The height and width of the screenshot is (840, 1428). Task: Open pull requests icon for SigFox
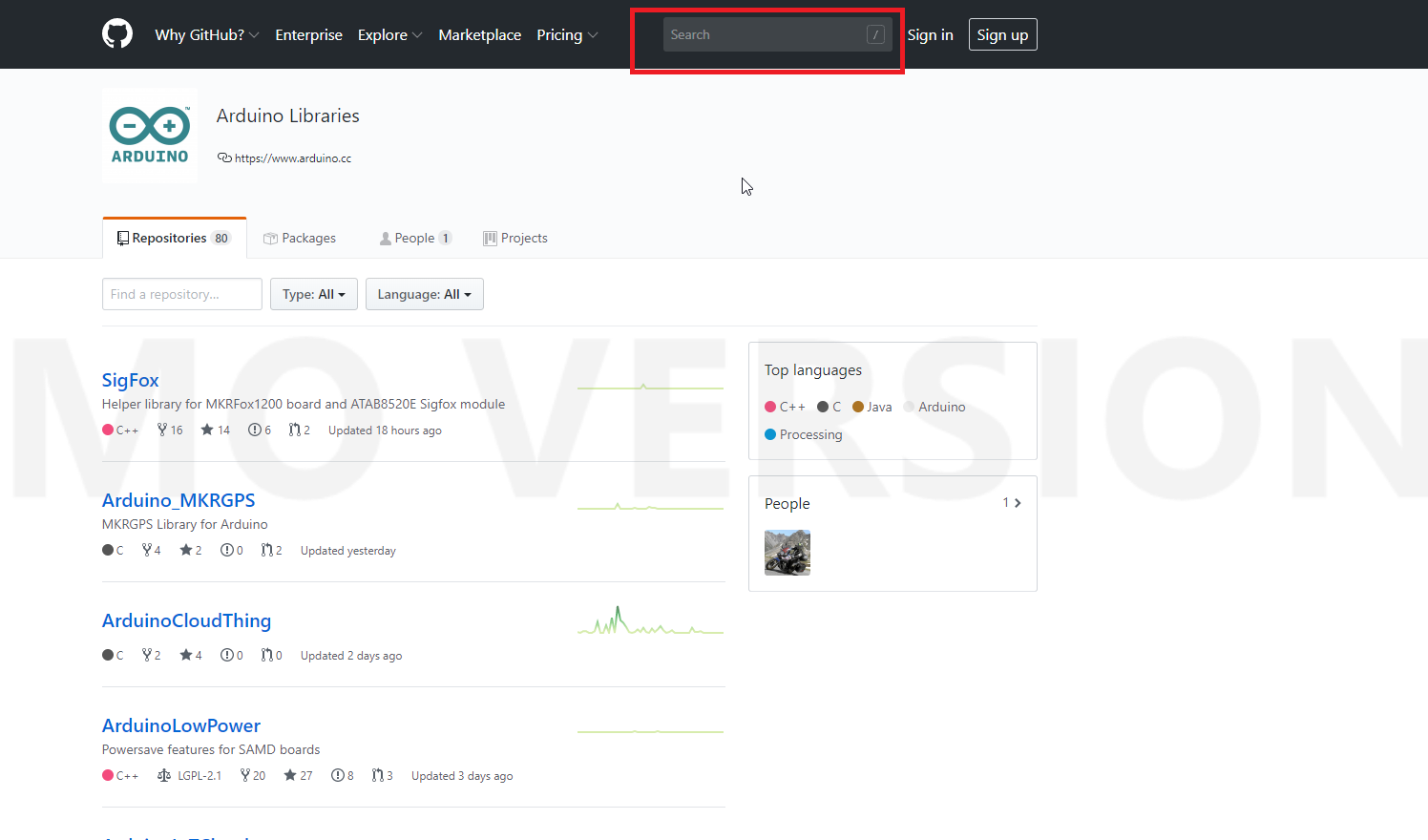(295, 430)
